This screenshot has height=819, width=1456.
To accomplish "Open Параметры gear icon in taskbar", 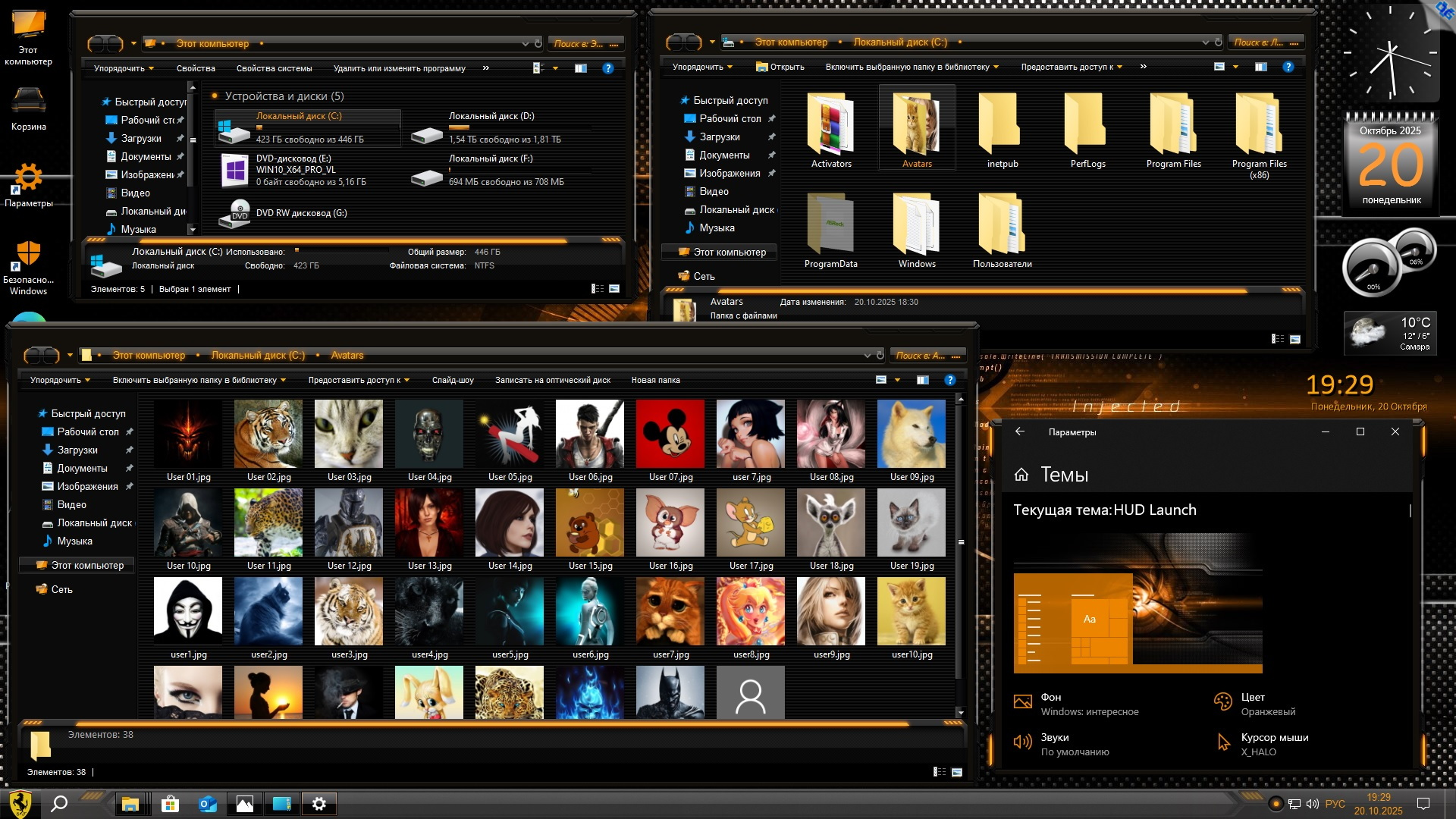I will 319,804.
